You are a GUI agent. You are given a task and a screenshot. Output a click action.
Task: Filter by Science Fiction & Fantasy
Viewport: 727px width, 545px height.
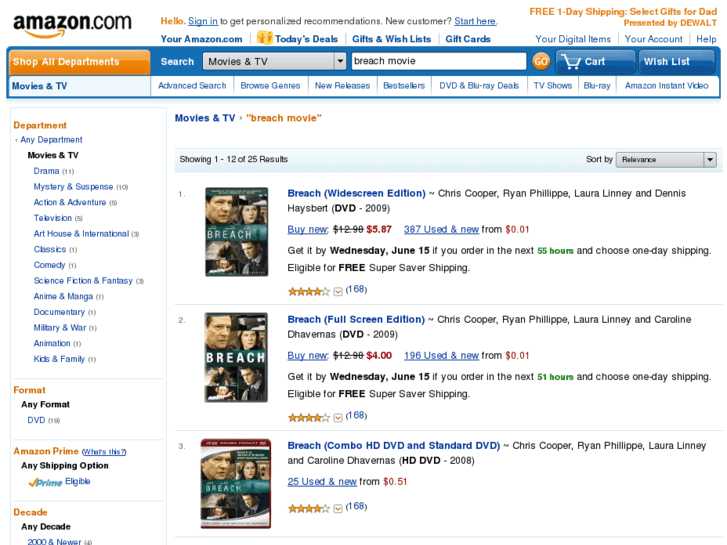tap(83, 281)
